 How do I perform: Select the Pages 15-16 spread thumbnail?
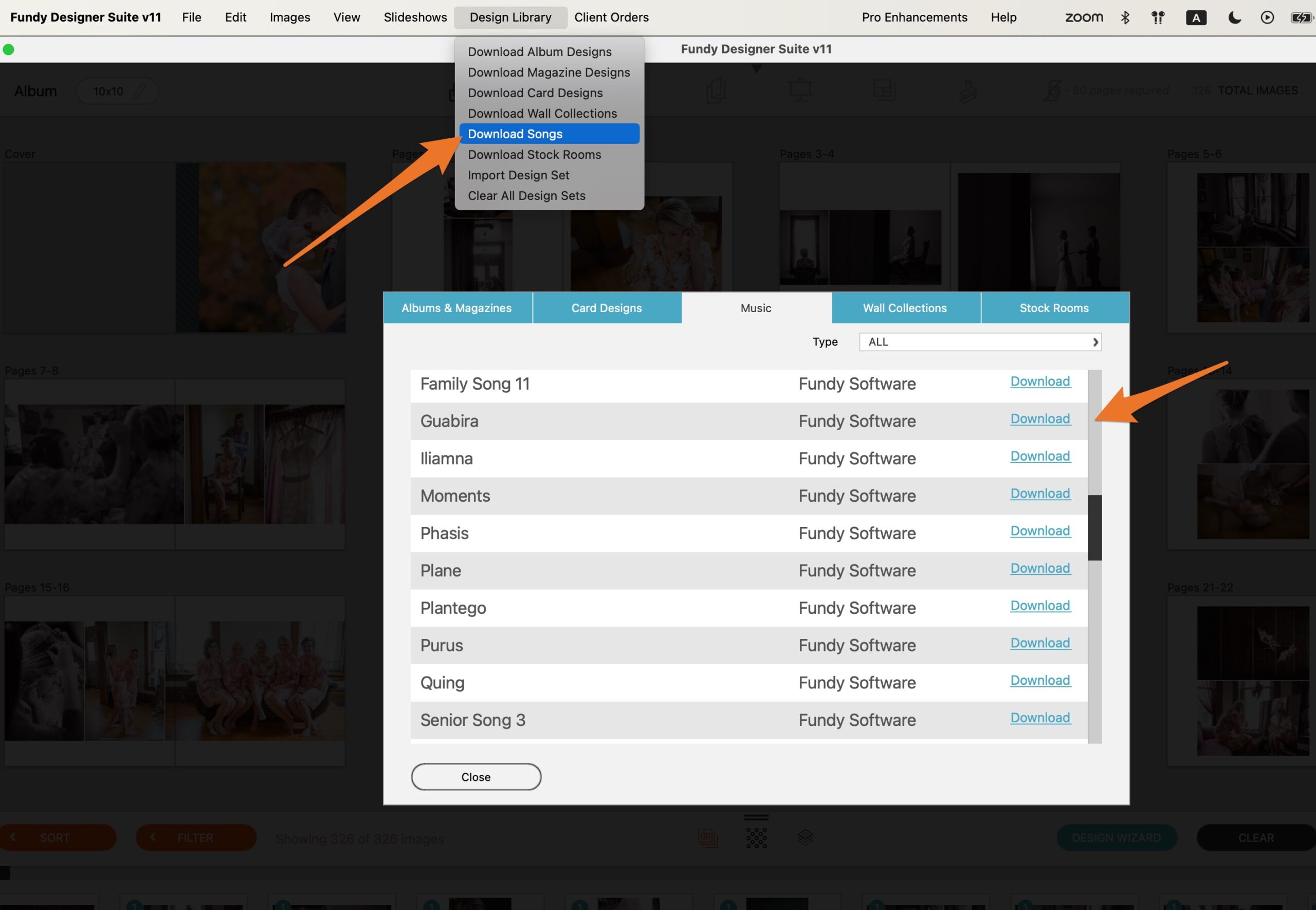(175, 681)
